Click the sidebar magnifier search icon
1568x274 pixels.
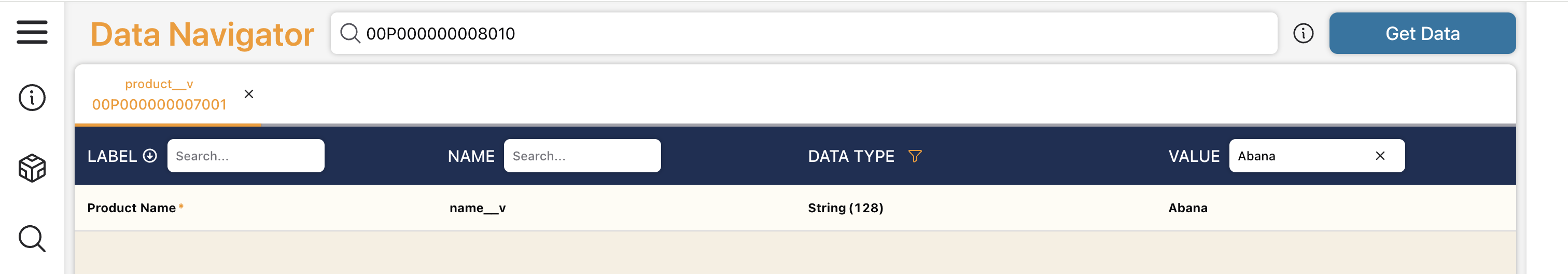(x=32, y=239)
